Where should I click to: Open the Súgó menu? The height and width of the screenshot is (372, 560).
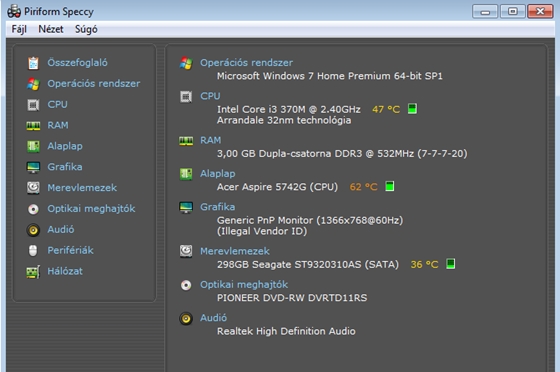coord(86,29)
